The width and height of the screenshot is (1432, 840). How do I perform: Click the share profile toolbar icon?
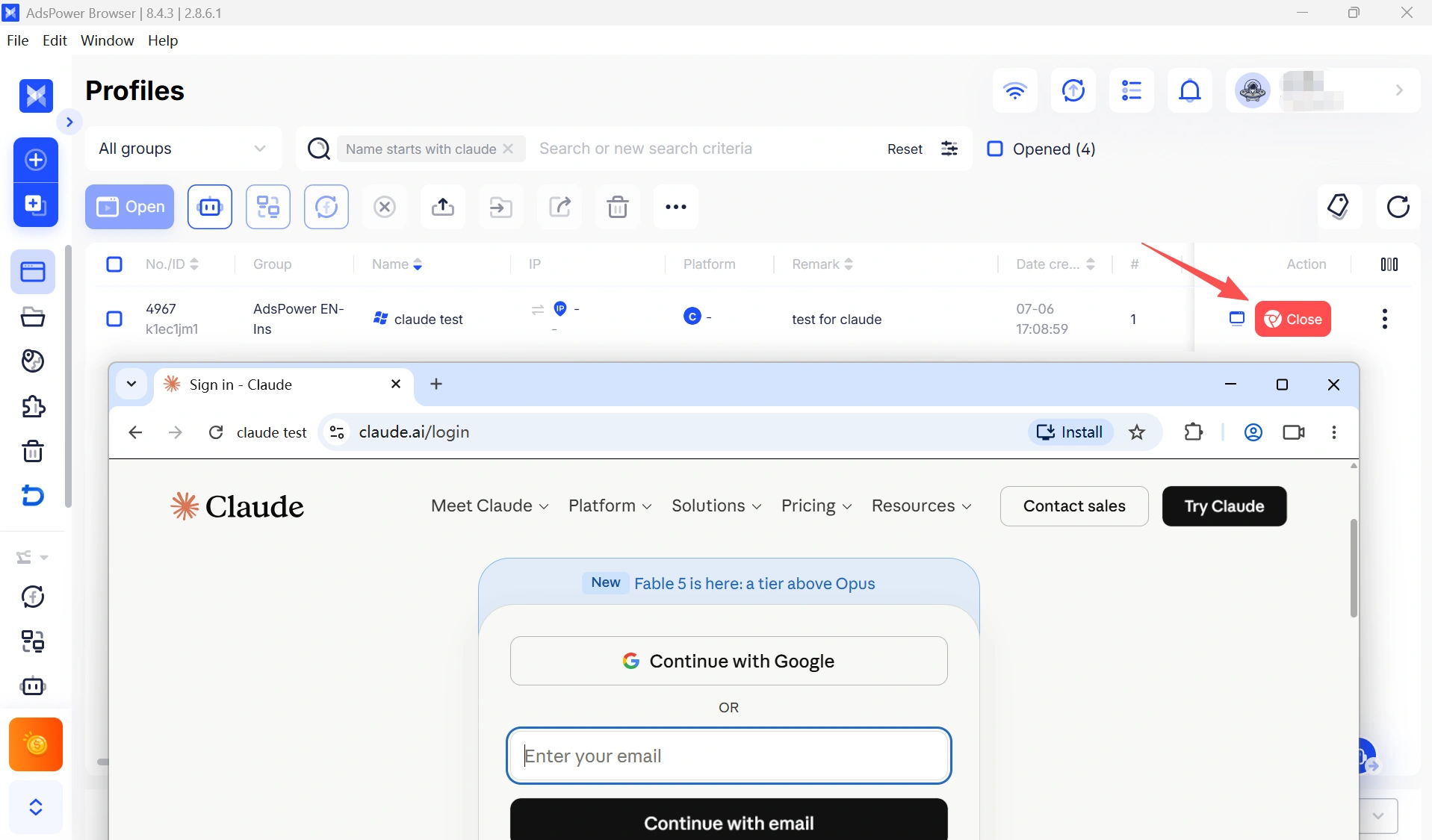560,207
